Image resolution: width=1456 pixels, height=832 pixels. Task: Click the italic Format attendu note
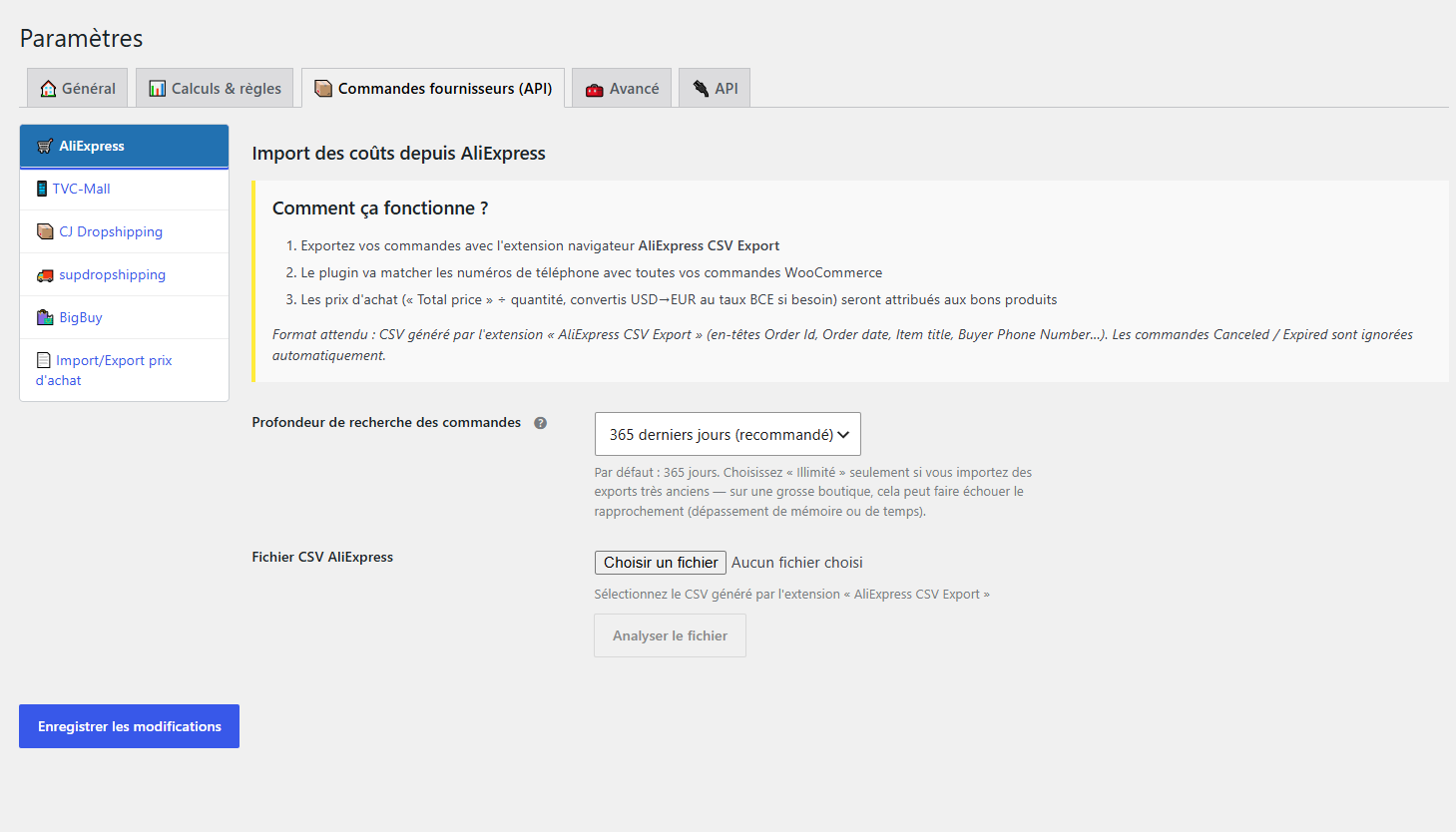tap(843, 345)
